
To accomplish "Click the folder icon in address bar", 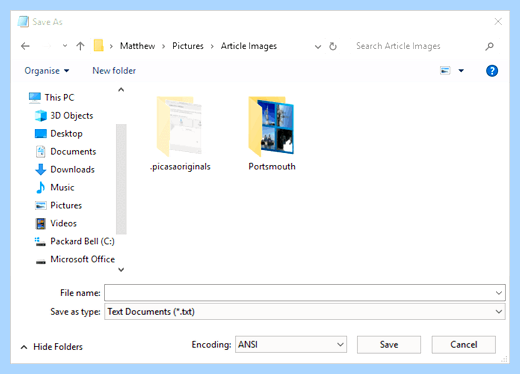I will pos(98,45).
